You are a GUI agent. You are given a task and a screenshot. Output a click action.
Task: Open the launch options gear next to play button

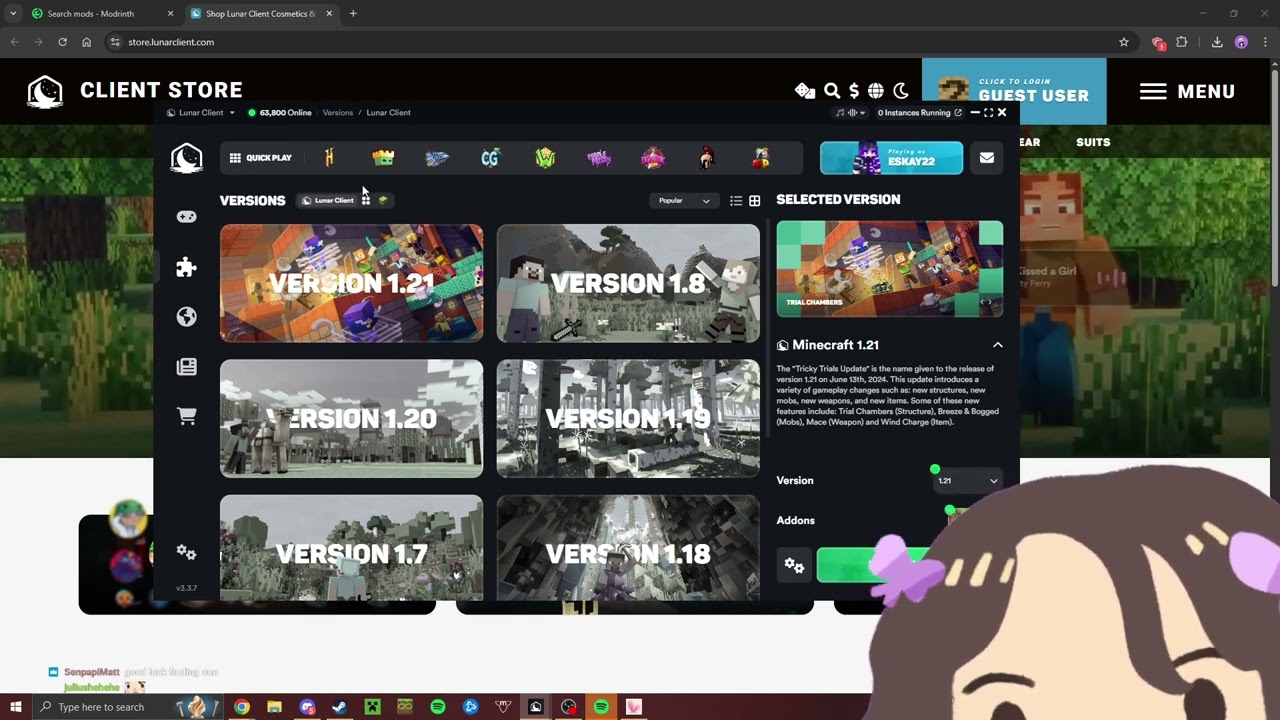point(794,566)
